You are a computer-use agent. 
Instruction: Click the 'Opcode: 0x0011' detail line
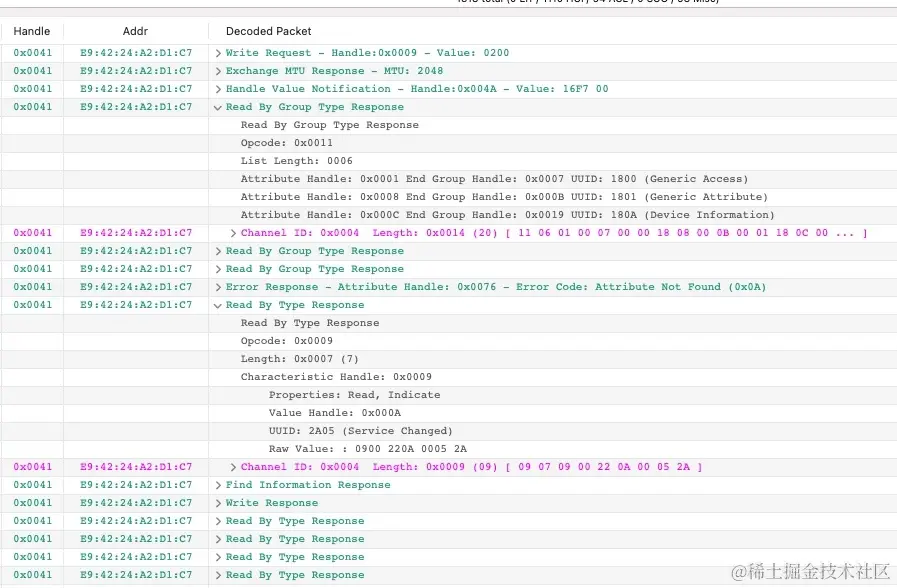pos(286,142)
